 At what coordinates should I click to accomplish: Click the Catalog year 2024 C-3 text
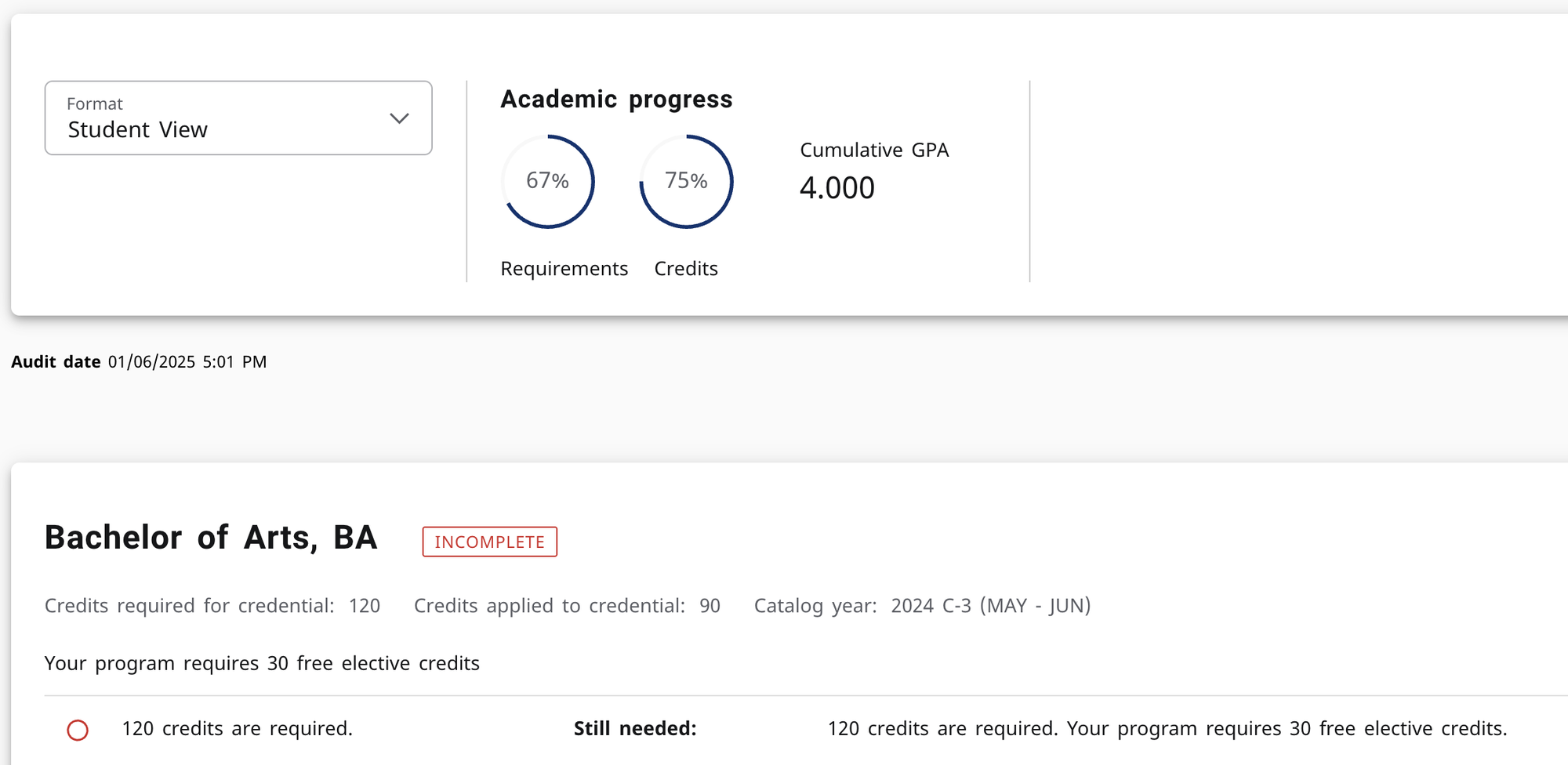(990, 605)
